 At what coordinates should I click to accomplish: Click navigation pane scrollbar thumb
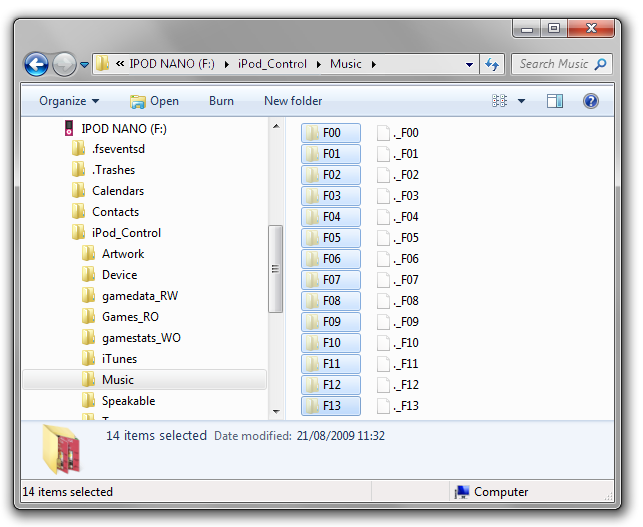pos(276,269)
